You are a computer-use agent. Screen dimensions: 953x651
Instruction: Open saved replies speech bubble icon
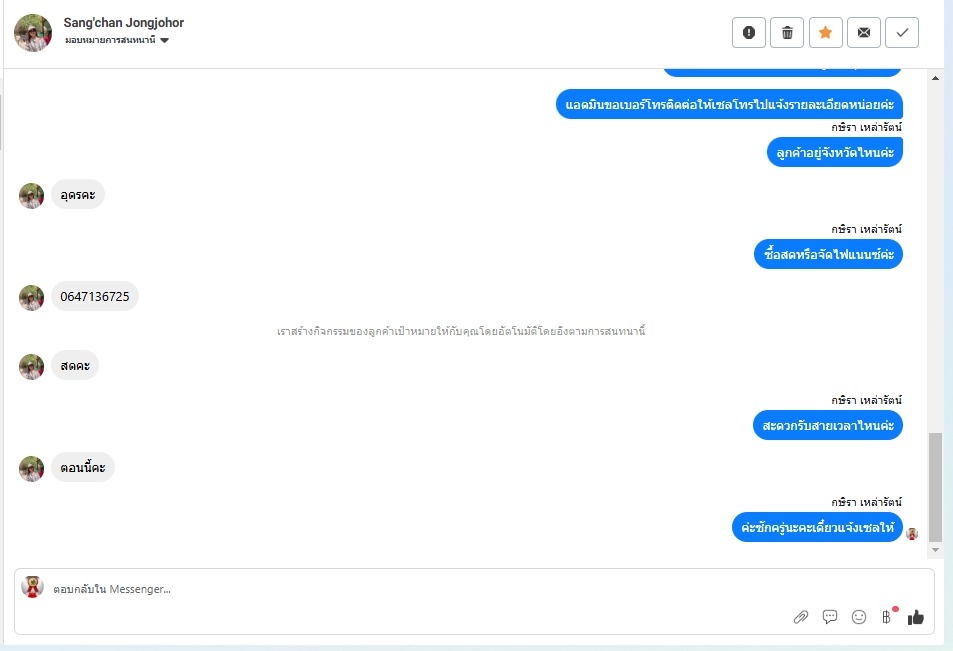pyautogui.click(x=830, y=617)
